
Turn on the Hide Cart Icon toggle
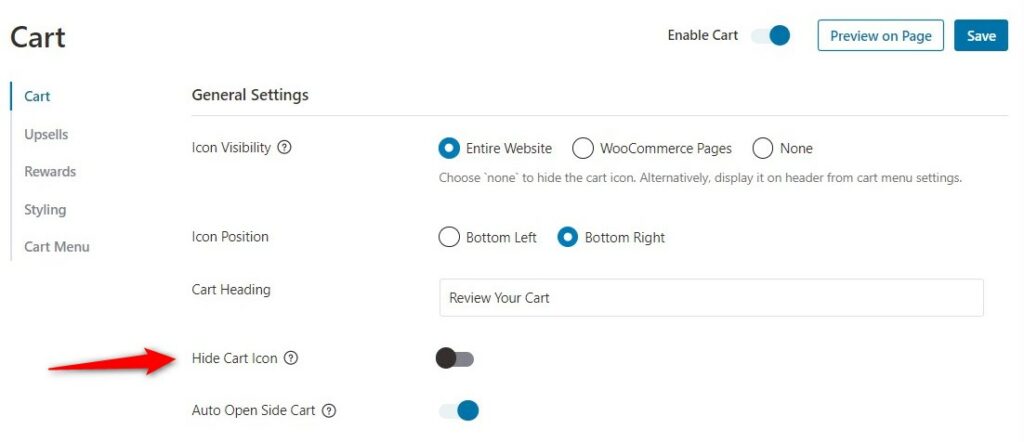(455, 358)
